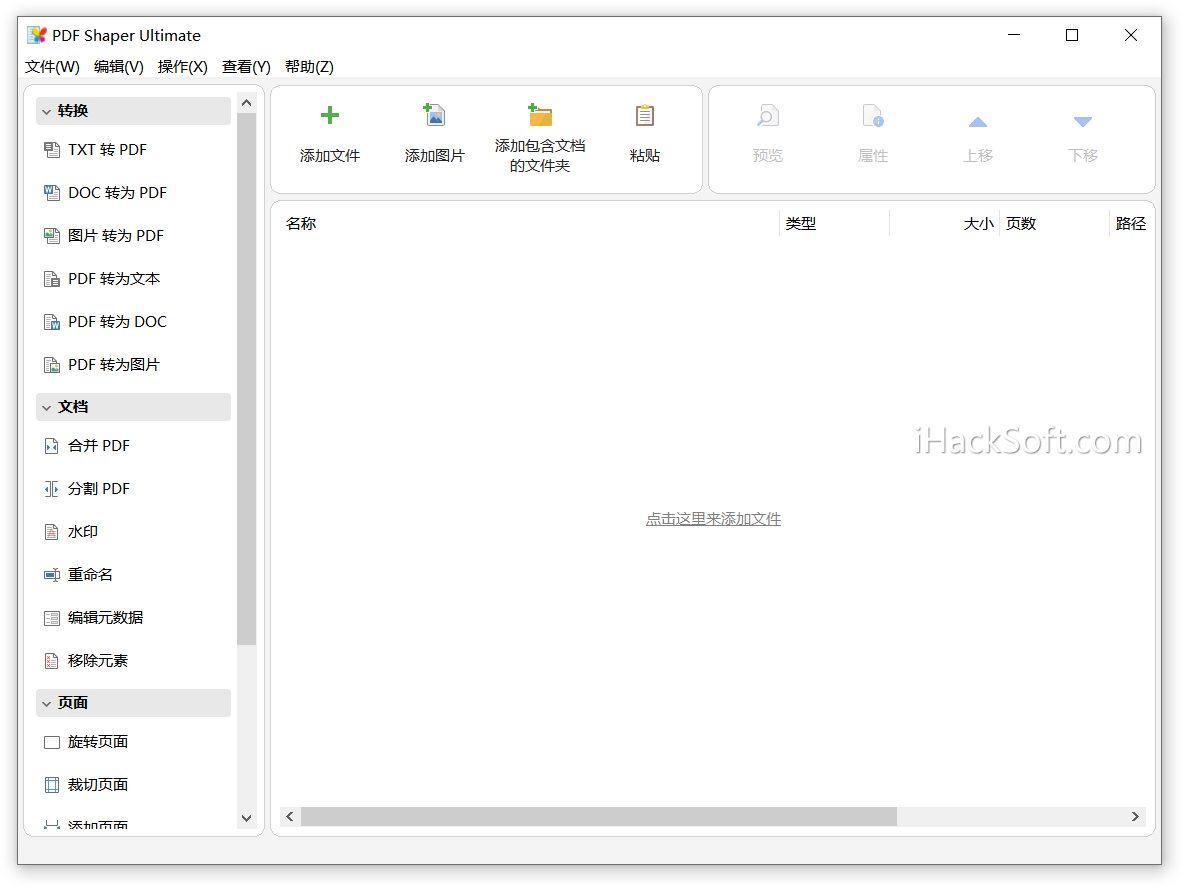Maximize the PDF Shaper window
The height and width of the screenshot is (887, 1182).
tap(1072, 35)
